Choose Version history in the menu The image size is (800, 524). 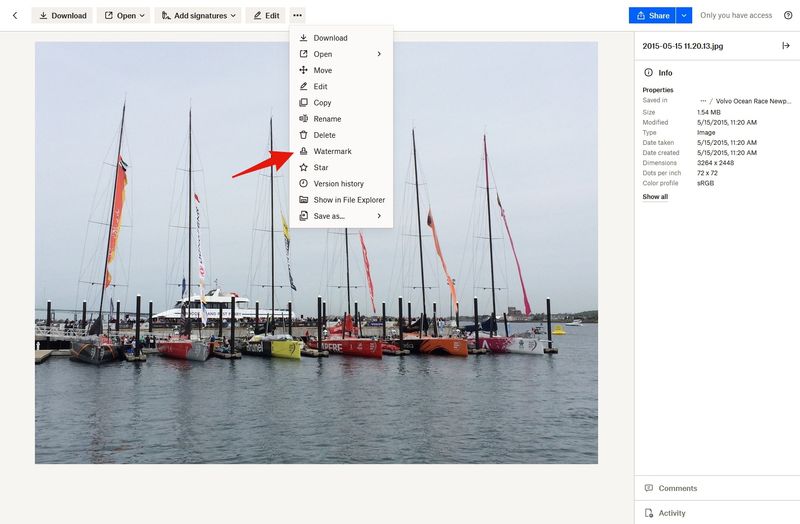(338, 184)
